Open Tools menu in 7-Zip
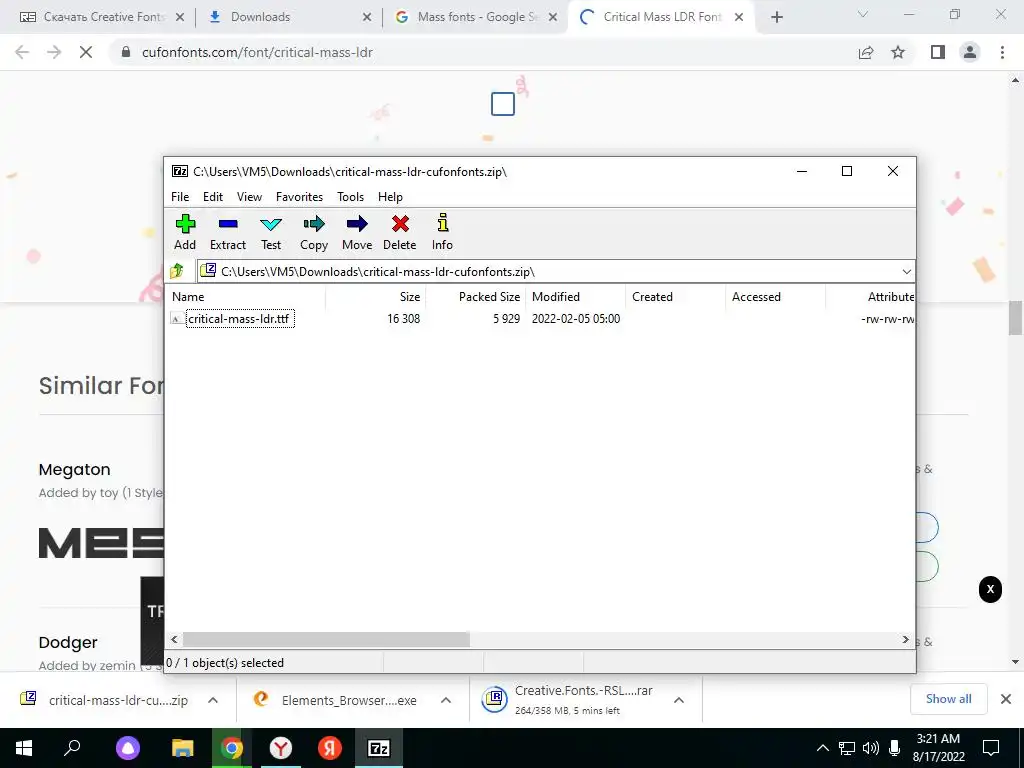 click(x=351, y=197)
